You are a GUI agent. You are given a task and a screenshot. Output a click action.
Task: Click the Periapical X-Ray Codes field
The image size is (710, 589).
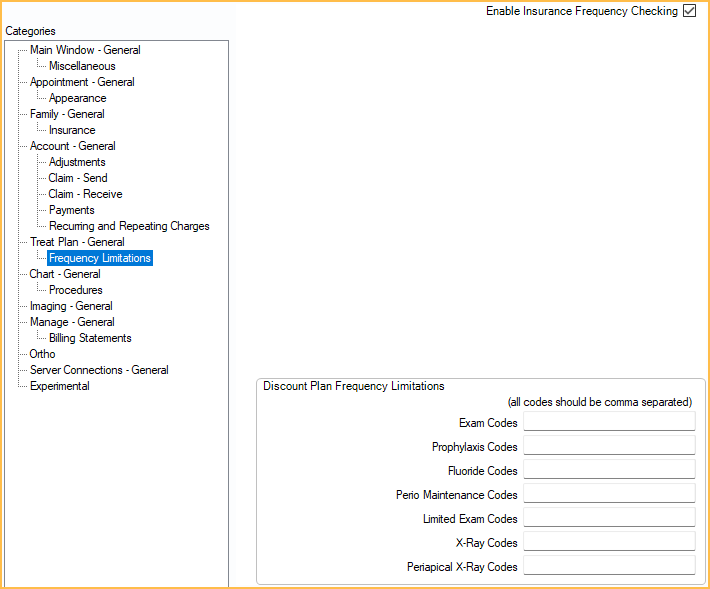click(x=608, y=566)
